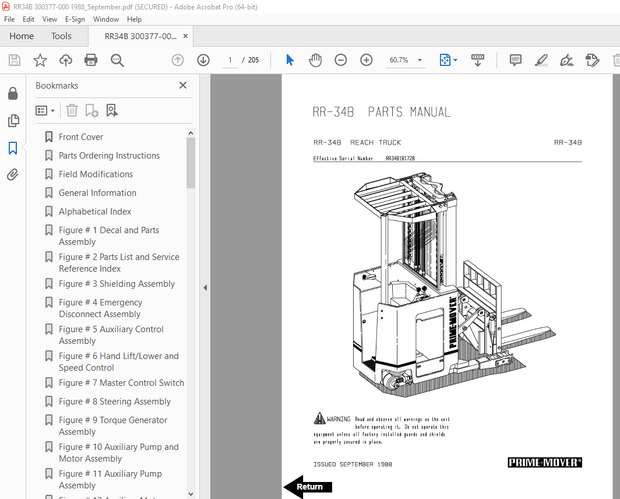The width and height of the screenshot is (620, 499).
Task: Open the sign document tool
Action: pos(566,60)
